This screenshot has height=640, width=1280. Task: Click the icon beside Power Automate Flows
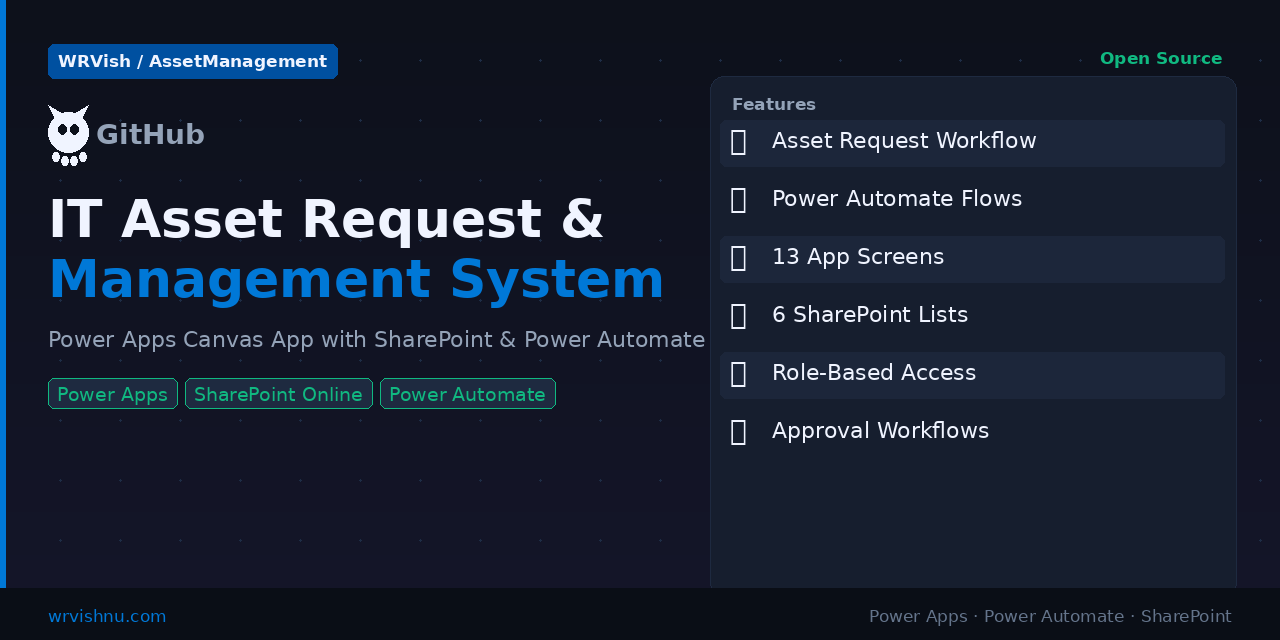(x=738, y=200)
